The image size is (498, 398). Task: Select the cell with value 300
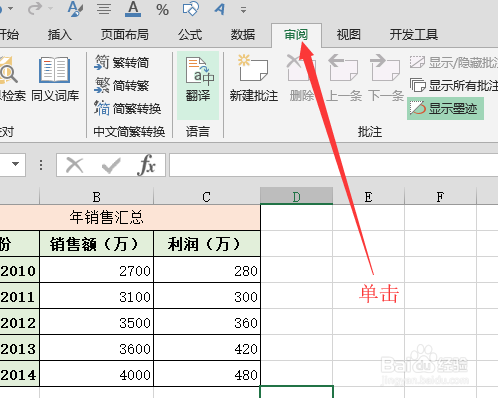tap(207, 296)
